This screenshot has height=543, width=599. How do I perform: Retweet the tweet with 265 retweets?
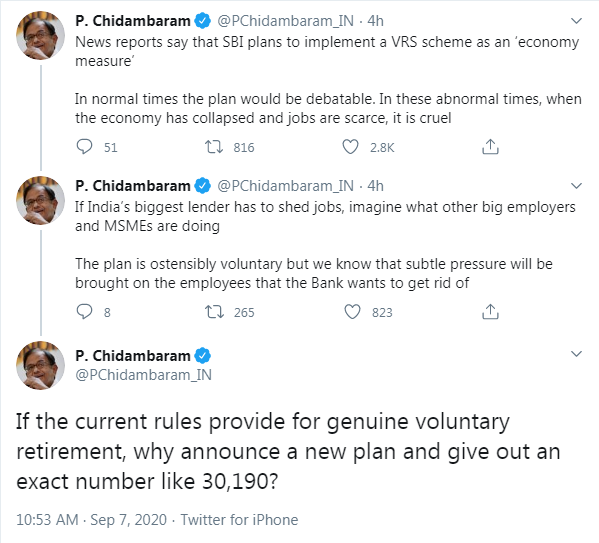pos(214,312)
